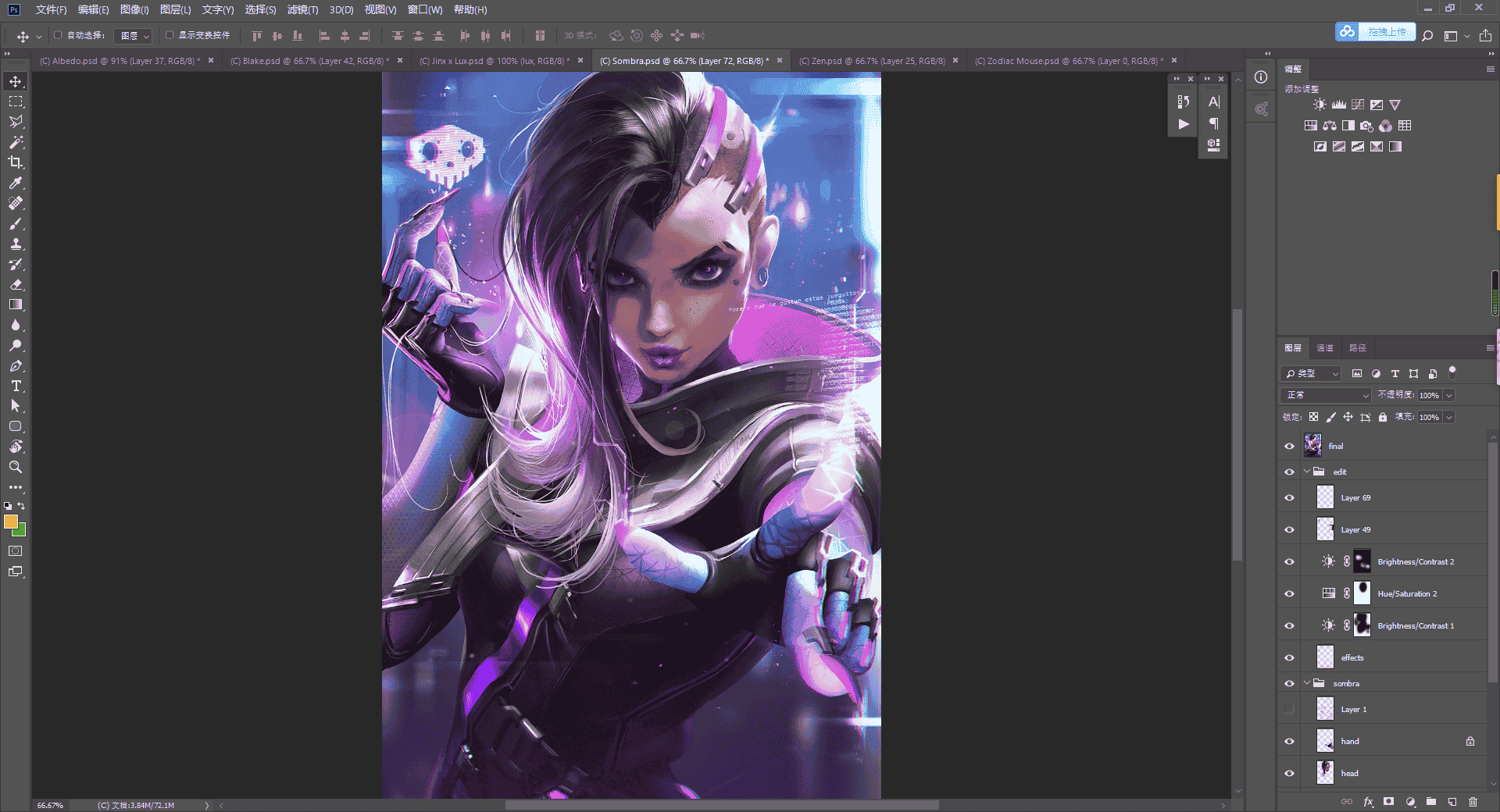Collapse the edit layer group
The image size is (1500, 812).
click(1307, 472)
